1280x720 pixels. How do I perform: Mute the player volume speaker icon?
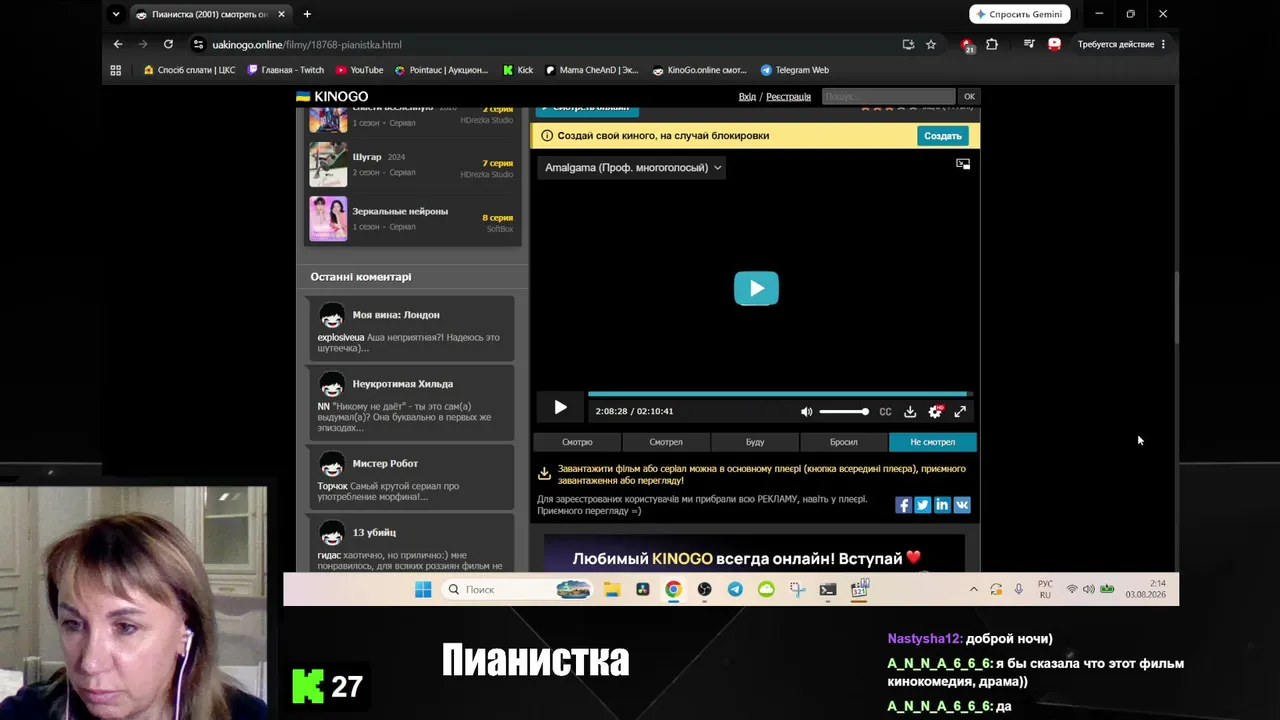807,411
